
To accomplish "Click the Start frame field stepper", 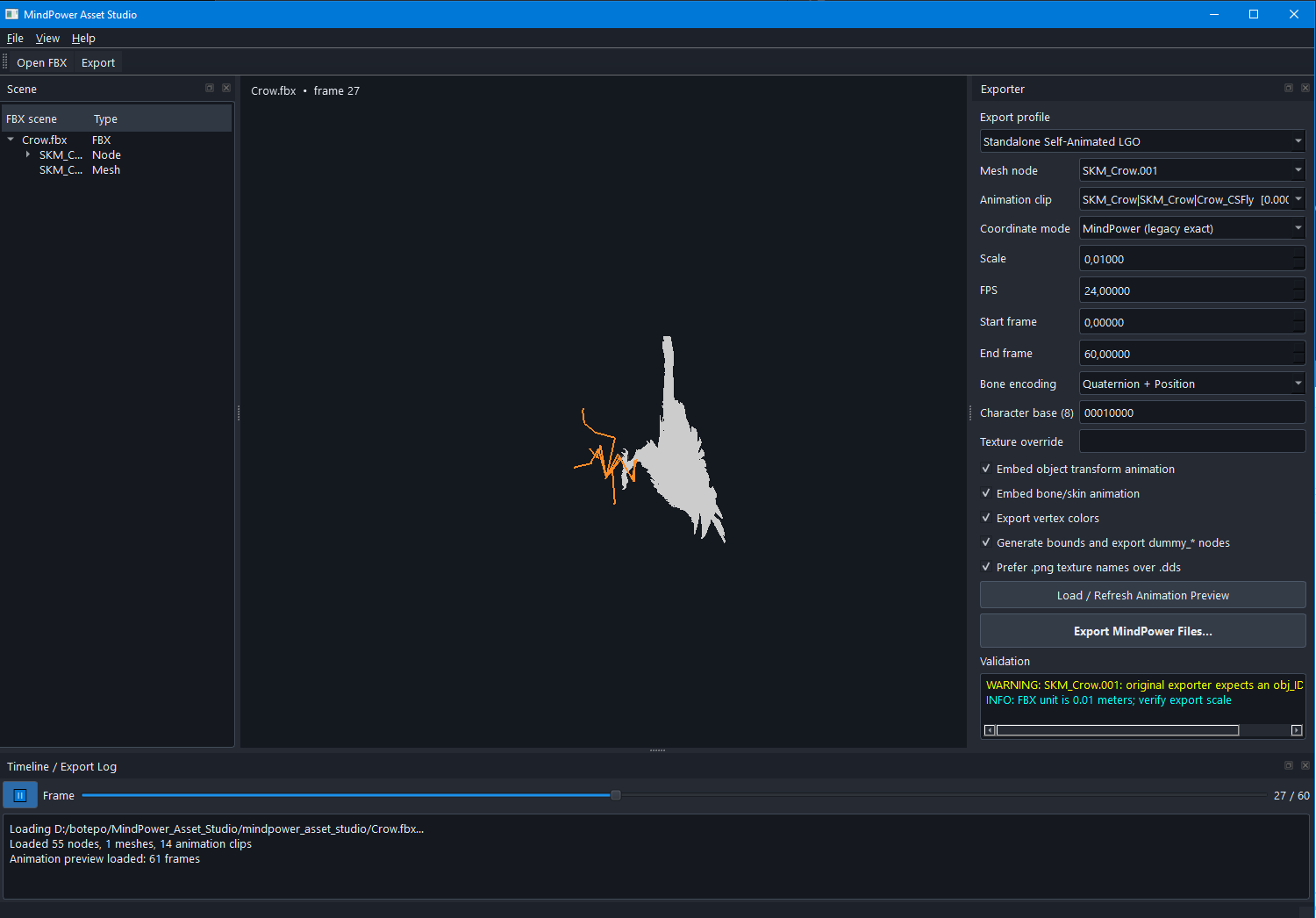I will [1299, 322].
